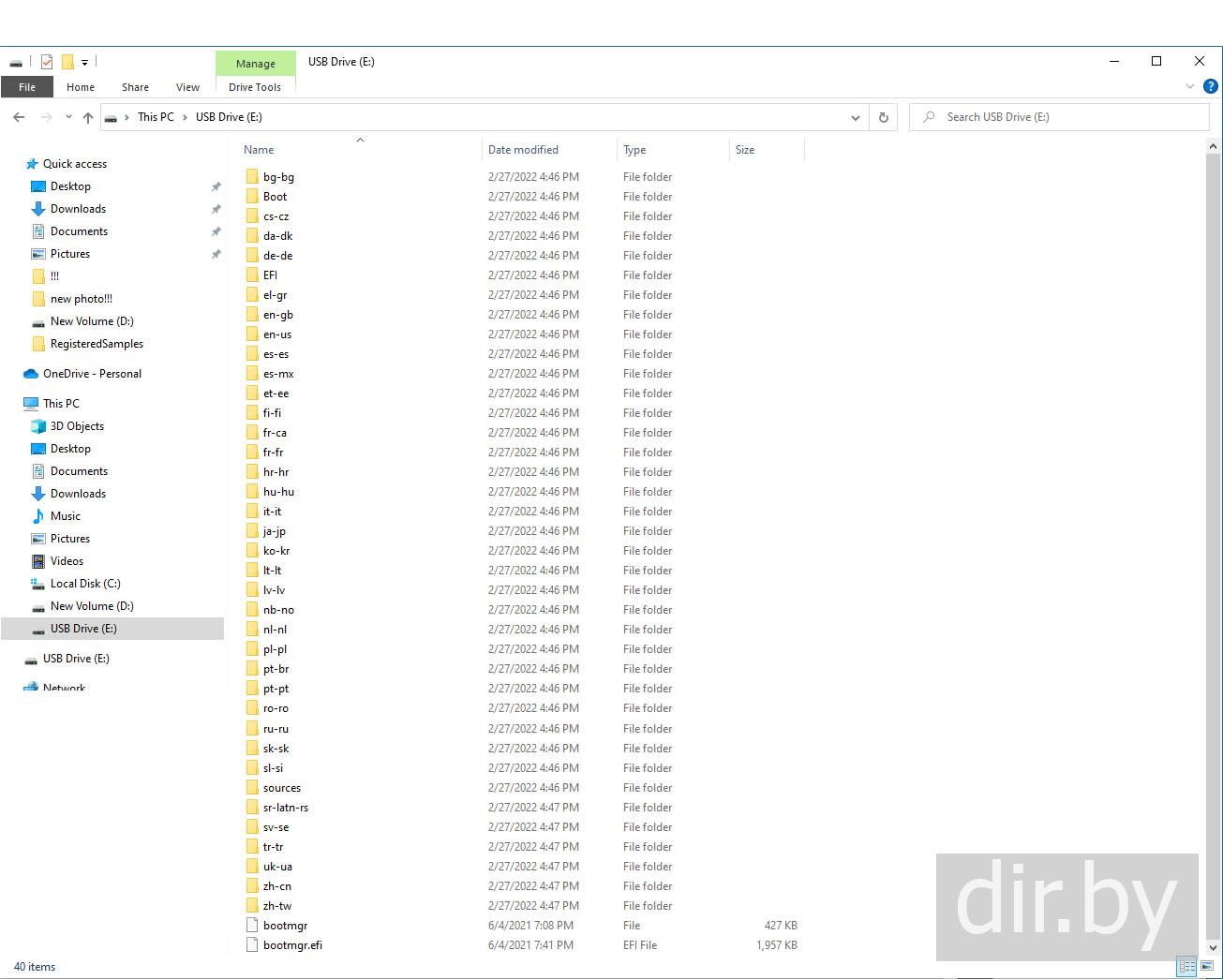The height and width of the screenshot is (980, 1223).
Task: Expand the address bar history dropdown
Action: click(855, 118)
